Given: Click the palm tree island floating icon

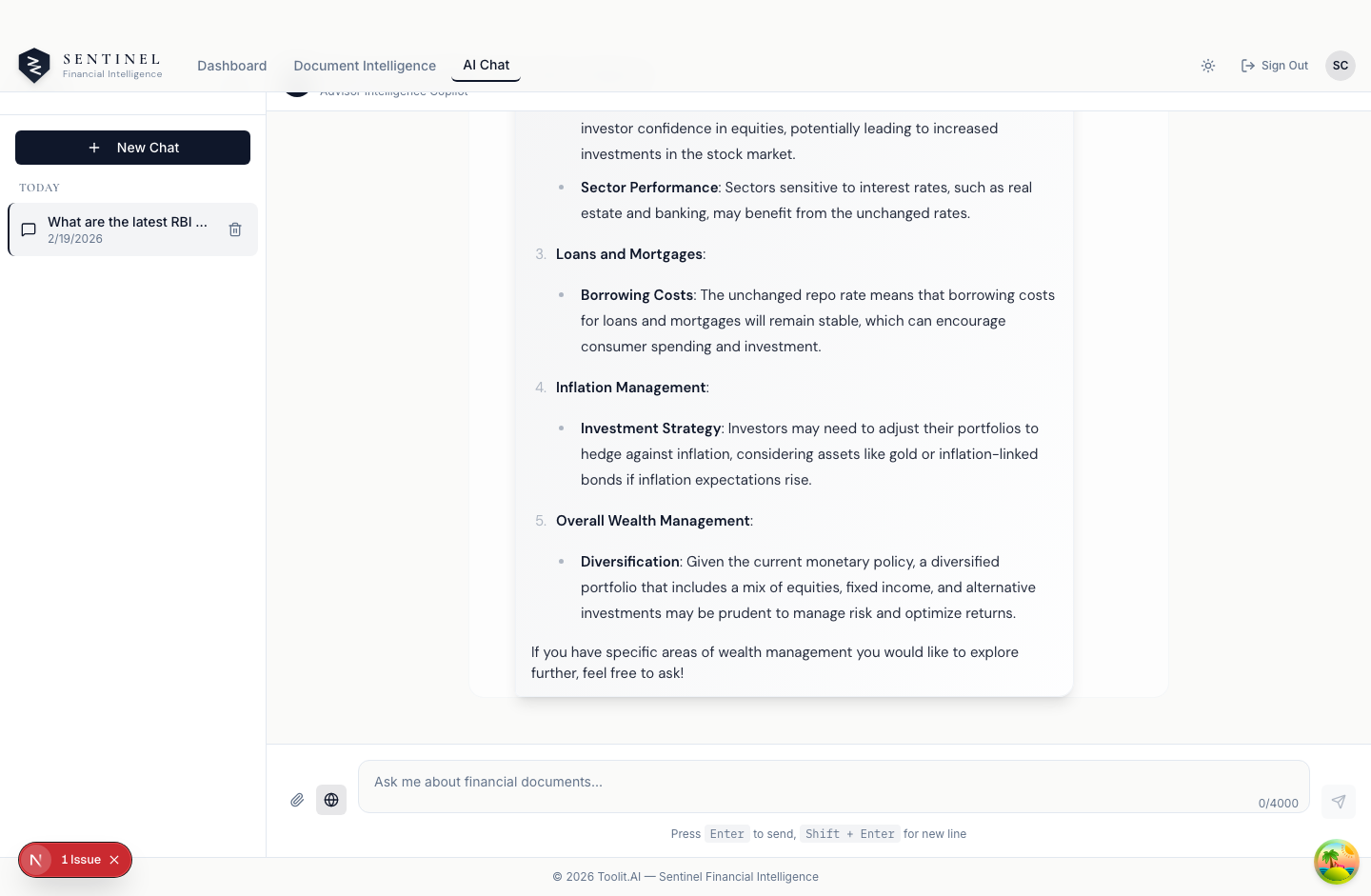Looking at the screenshot, I should (x=1337, y=862).
